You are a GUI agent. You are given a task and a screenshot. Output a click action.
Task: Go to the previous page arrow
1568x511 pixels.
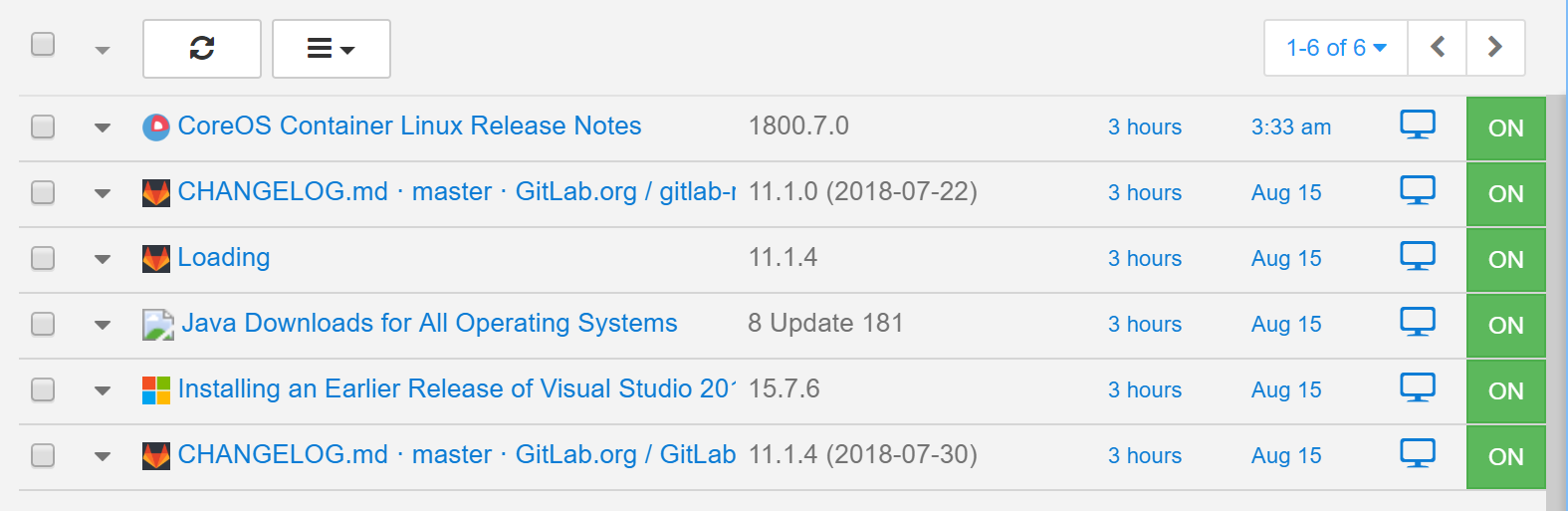(x=1437, y=47)
